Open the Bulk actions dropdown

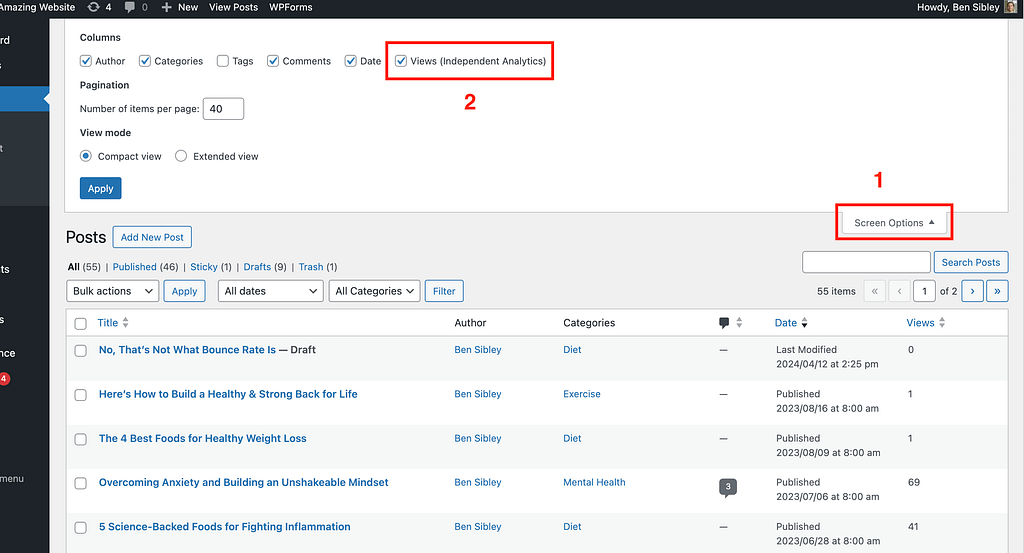pos(113,291)
